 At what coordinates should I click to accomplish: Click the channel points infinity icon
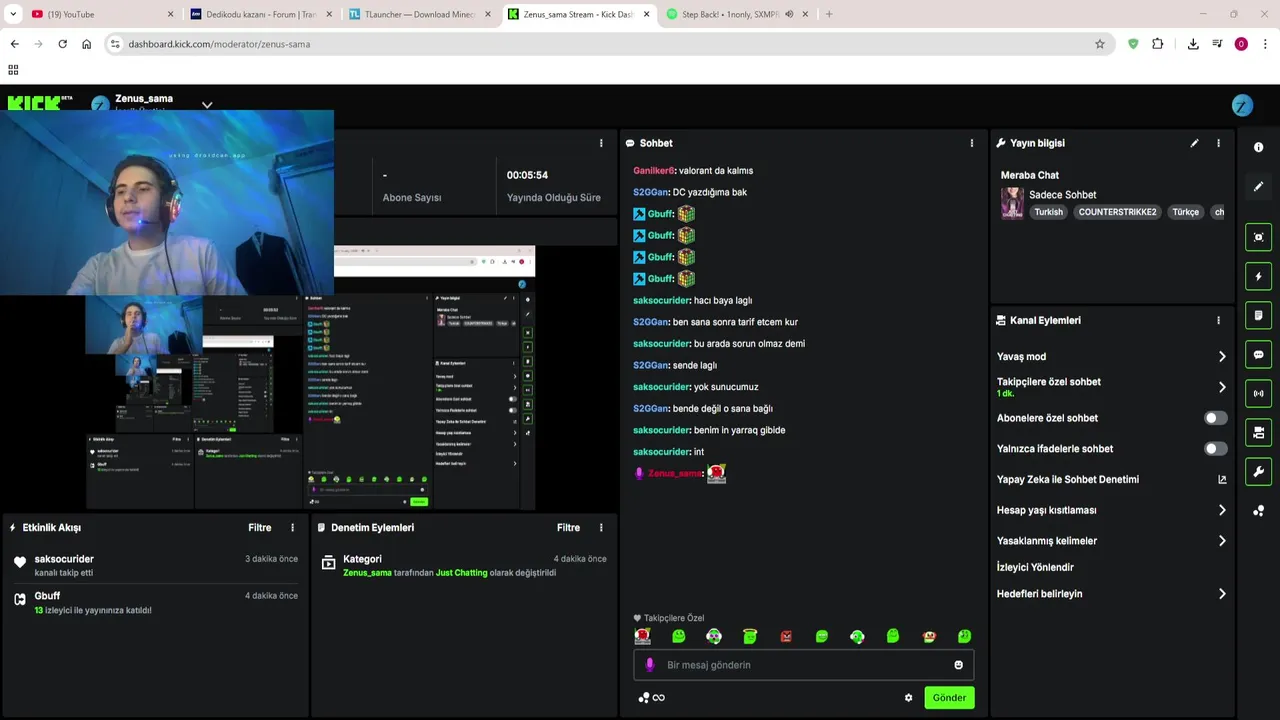pos(652,698)
